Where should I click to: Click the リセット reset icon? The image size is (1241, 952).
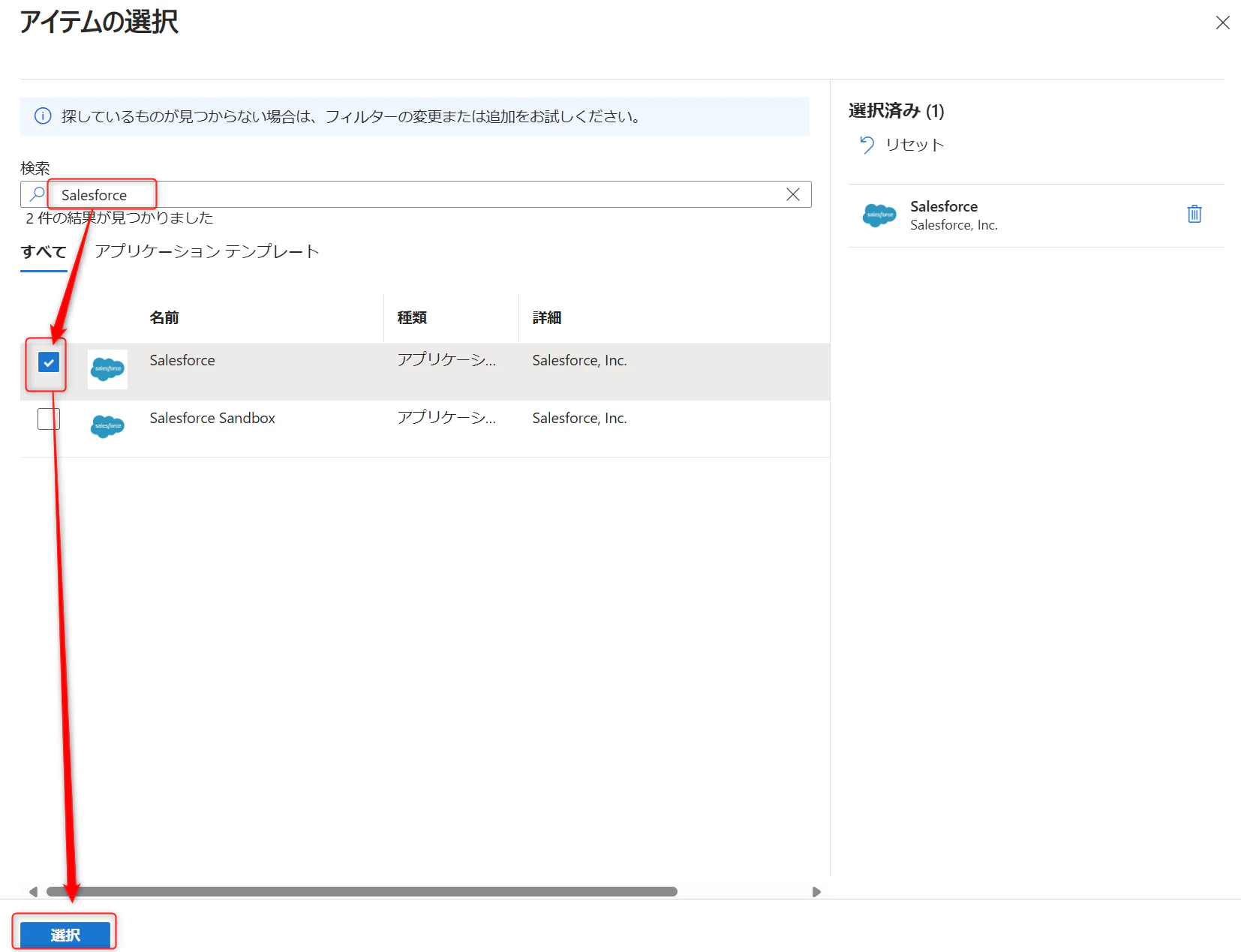coord(867,145)
